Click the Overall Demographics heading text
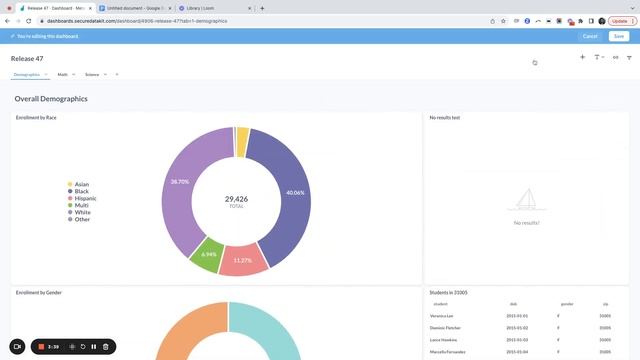This screenshot has width=640, height=360. 51,99
